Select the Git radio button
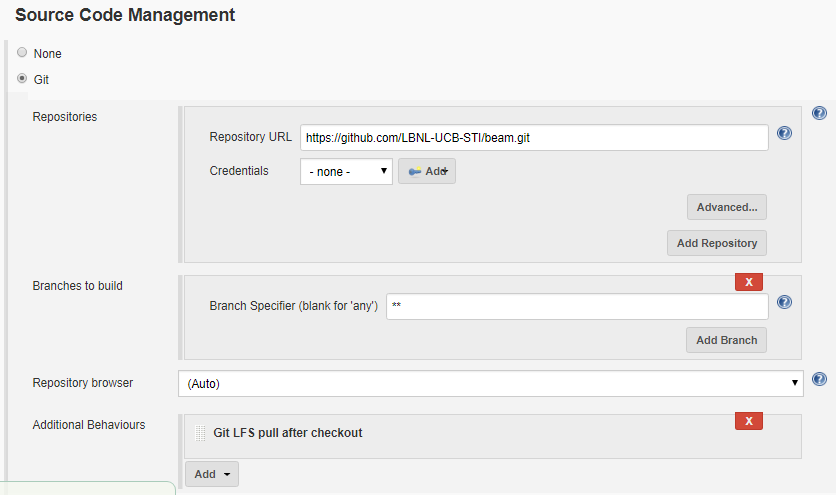 pyautogui.click(x=22, y=78)
